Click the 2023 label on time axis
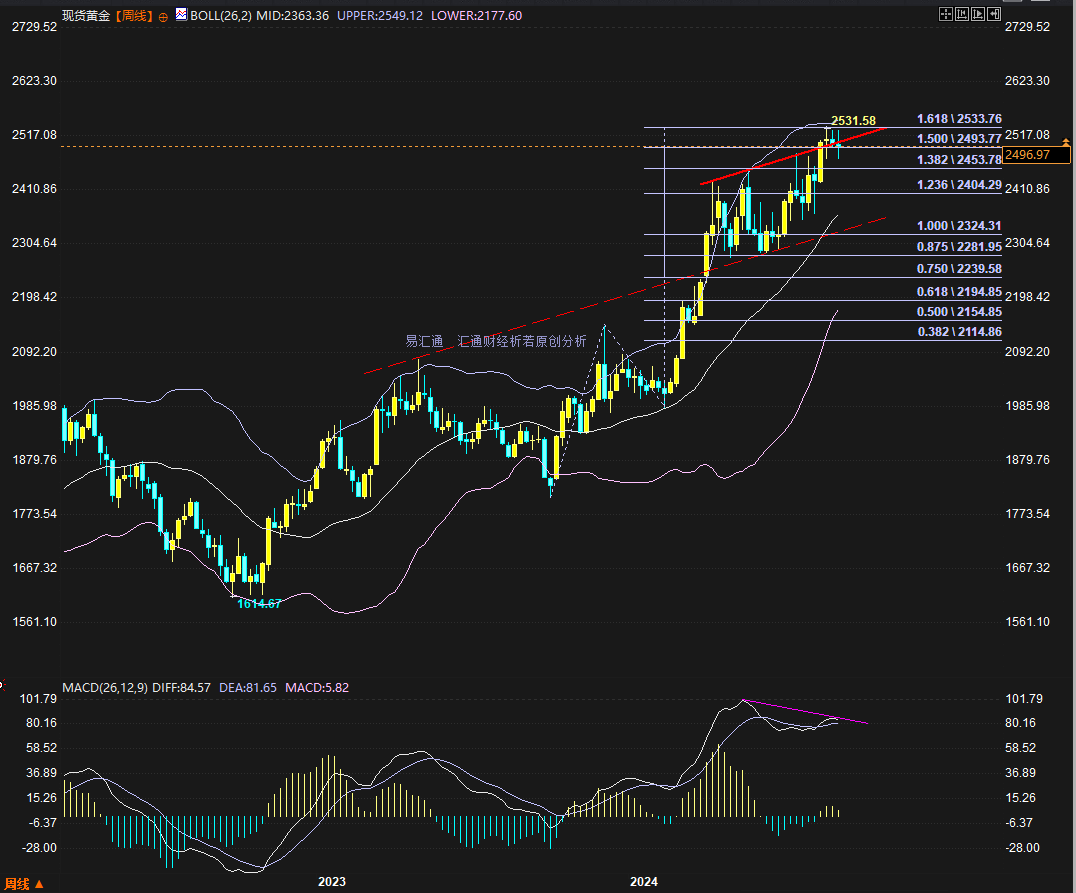Viewport: 1076px width, 893px height. [x=331, y=881]
